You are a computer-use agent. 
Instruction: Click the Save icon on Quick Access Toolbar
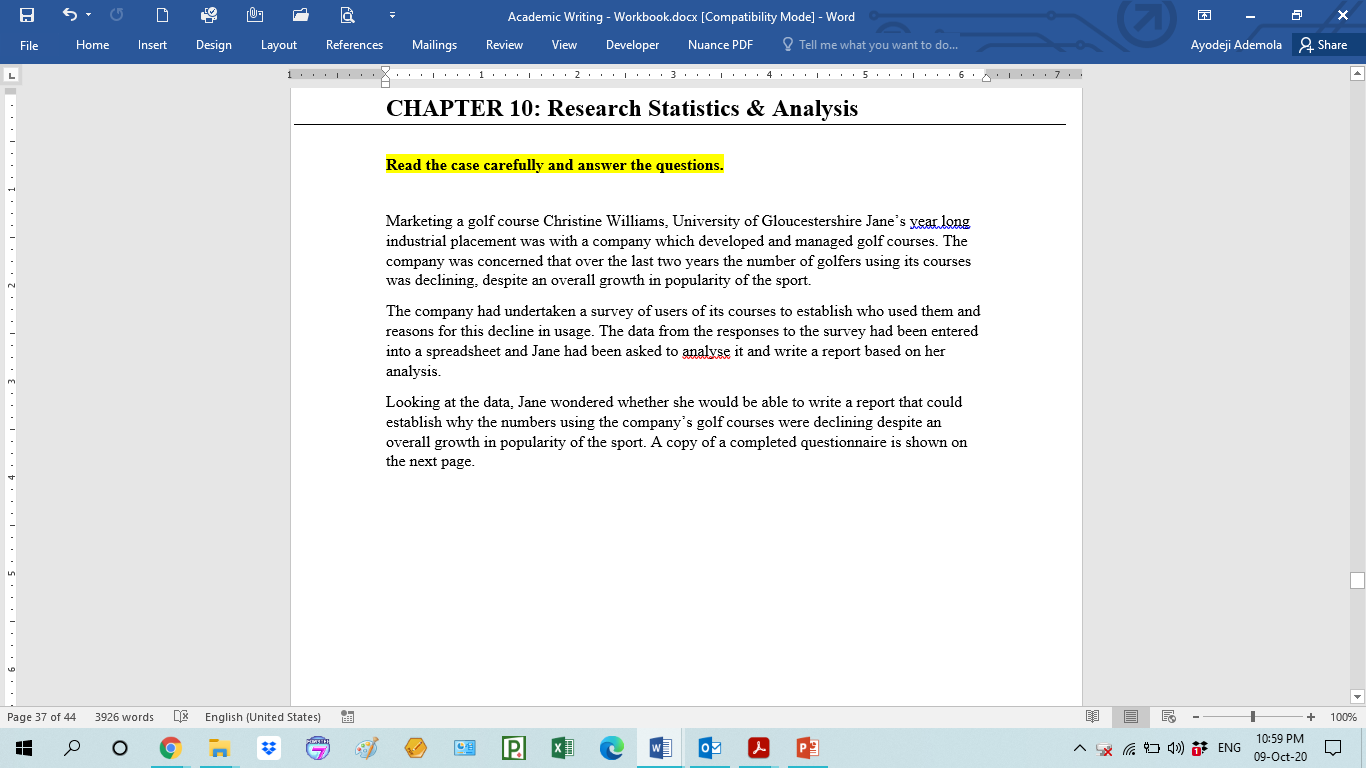[x=27, y=16]
